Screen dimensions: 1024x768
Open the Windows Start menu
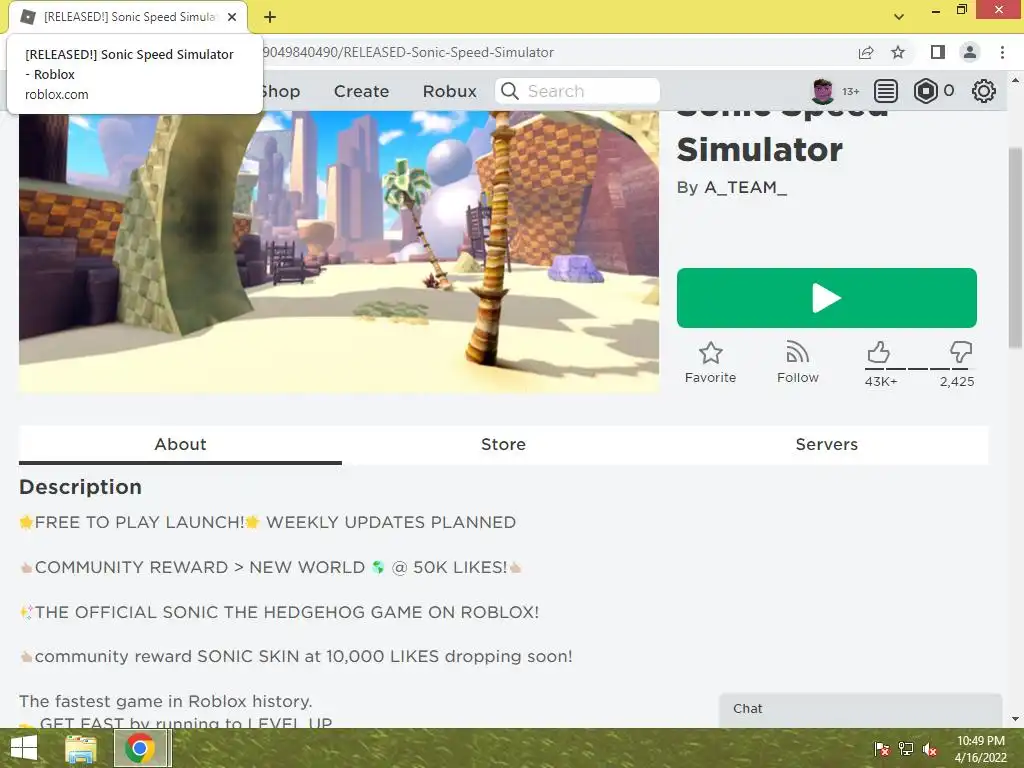tap(24, 748)
